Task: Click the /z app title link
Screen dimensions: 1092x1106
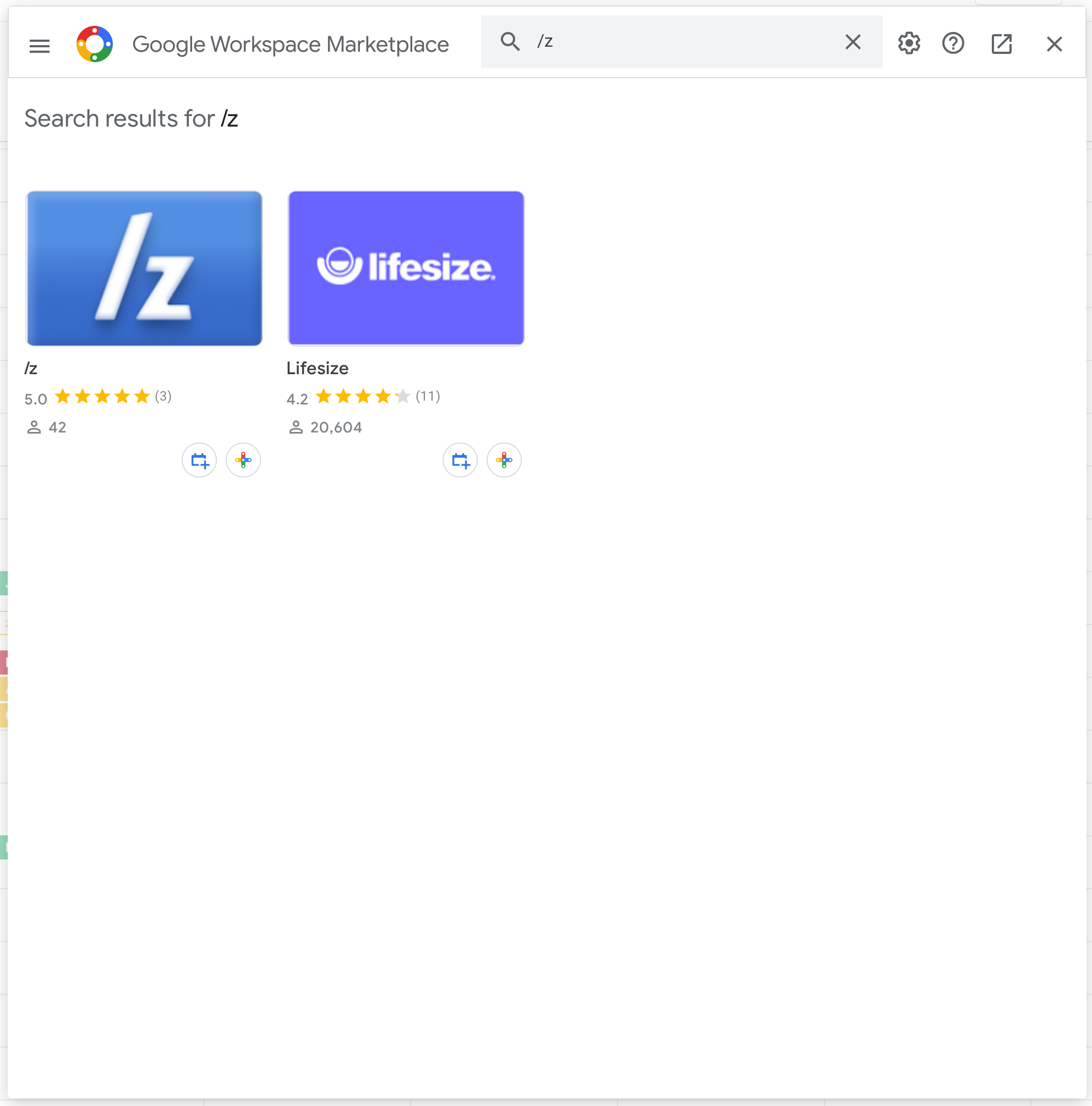Action: pos(31,368)
